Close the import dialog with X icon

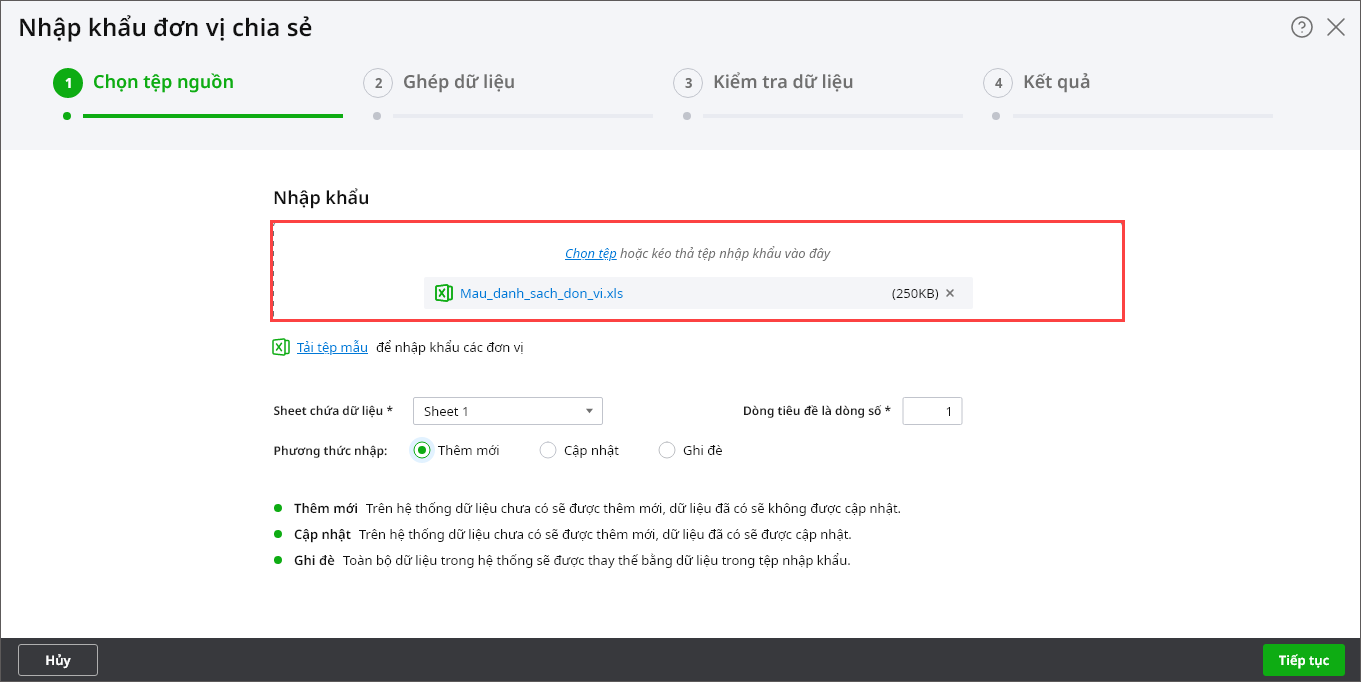point(1336,28)
